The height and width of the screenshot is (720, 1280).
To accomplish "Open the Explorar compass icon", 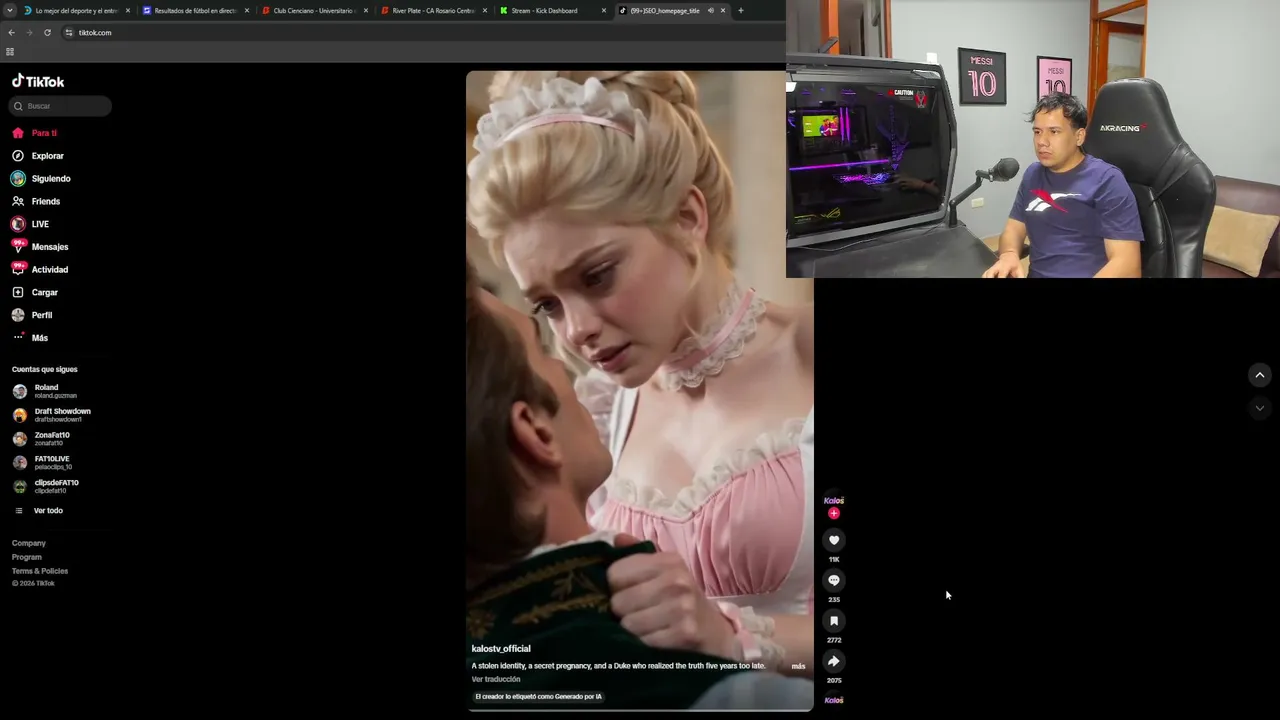I will tap(18, 156).
